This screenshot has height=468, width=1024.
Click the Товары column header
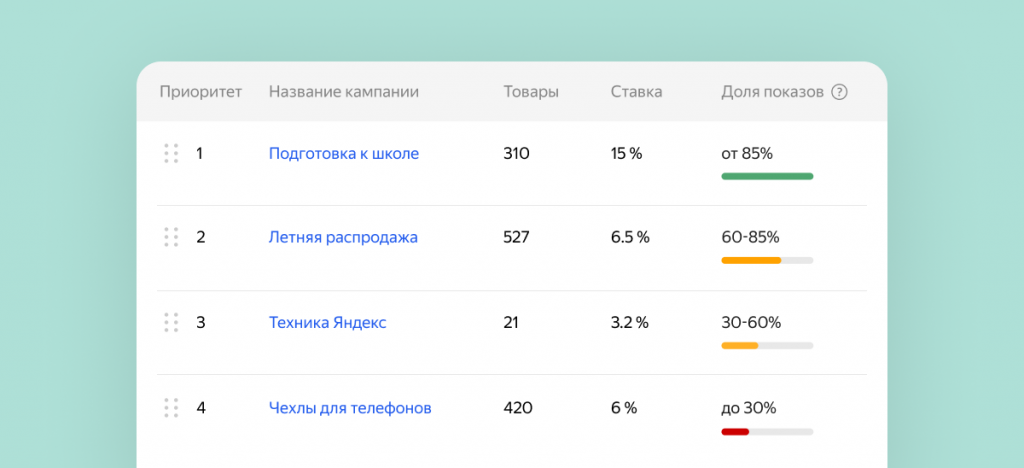(531, 92)
